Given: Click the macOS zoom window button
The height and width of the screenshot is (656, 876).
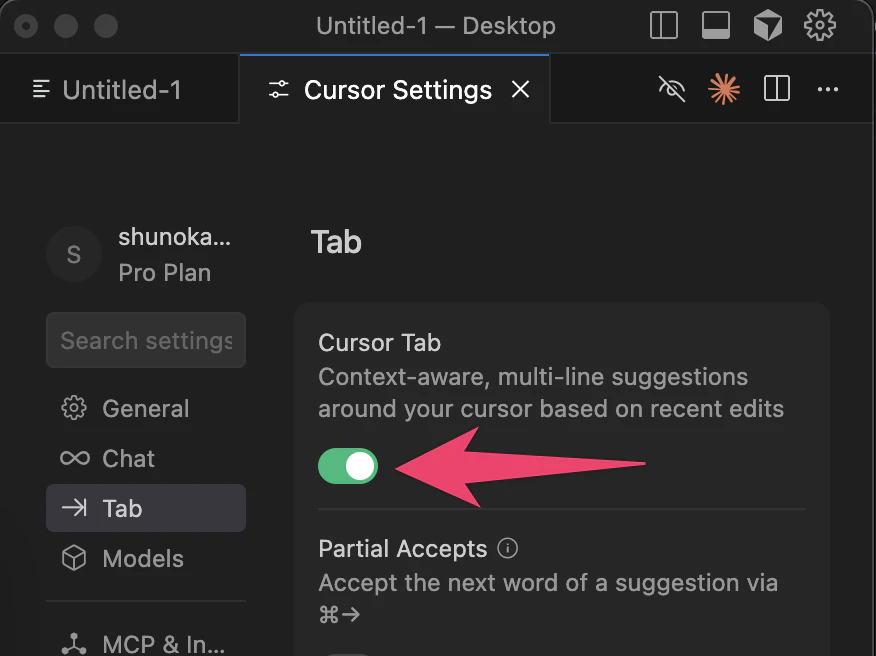Looking at the screenshot, I should (x=106, y=26).
